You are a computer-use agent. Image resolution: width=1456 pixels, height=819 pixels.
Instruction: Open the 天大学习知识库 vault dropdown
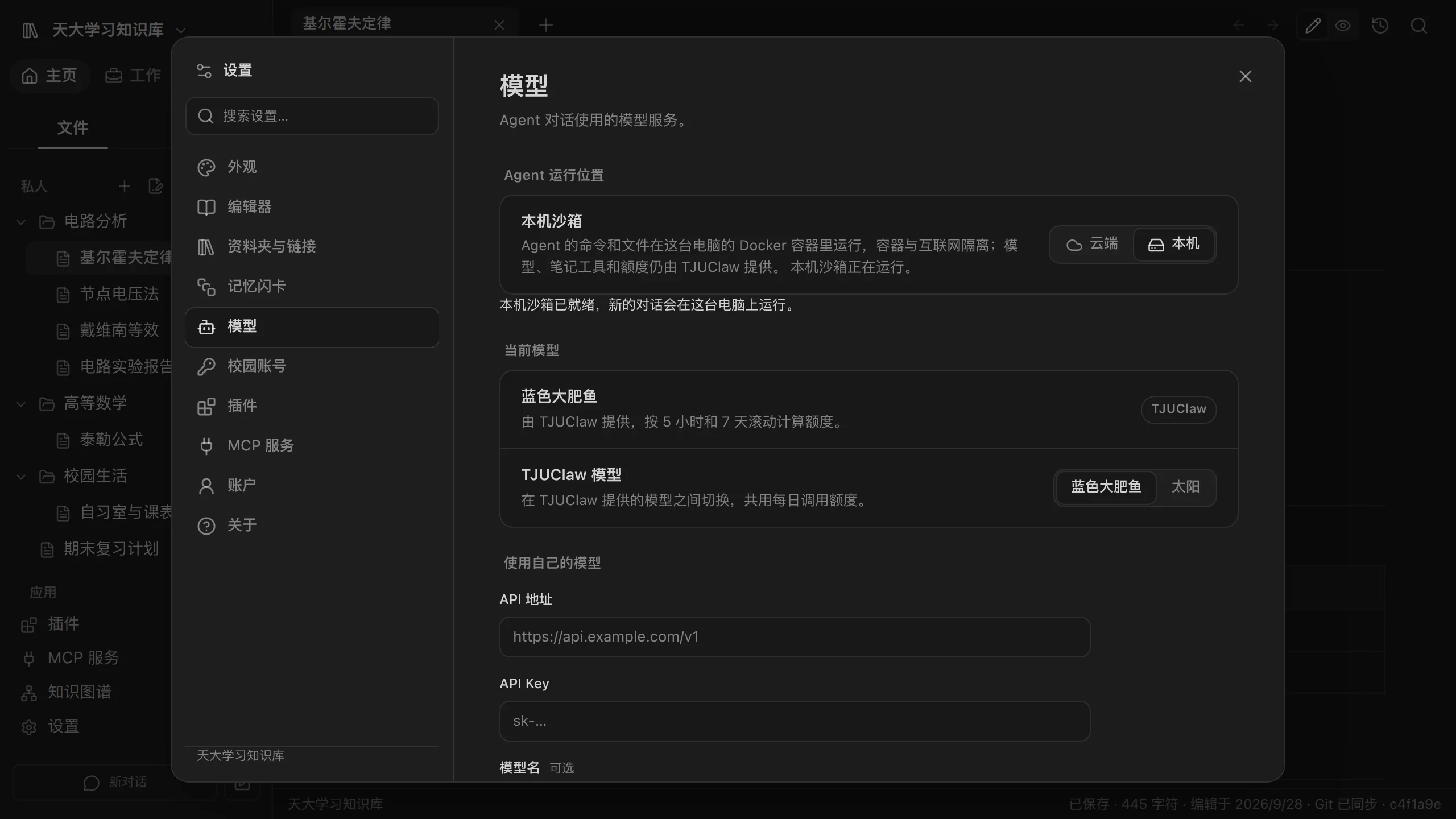click(181, 30)
